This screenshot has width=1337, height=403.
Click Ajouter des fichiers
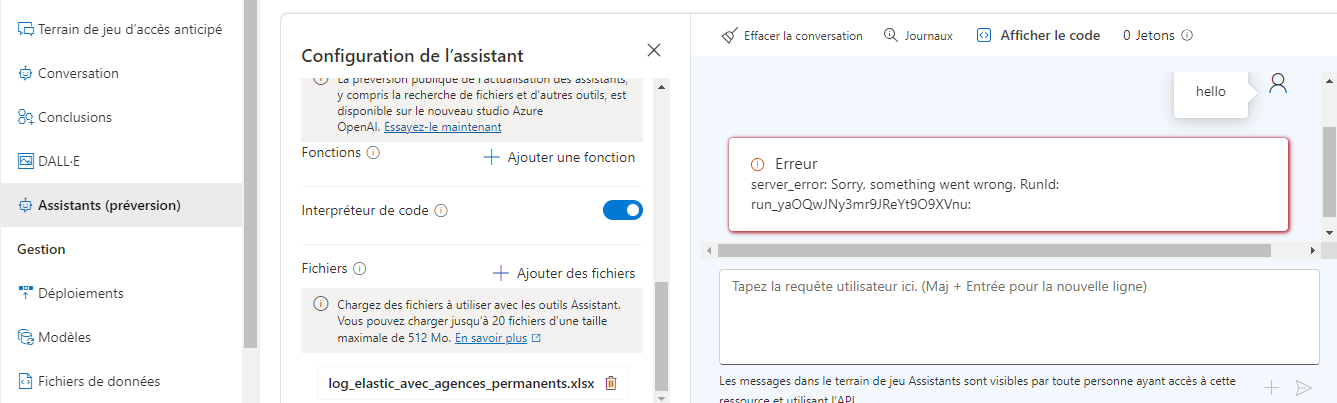click(564, 273)
